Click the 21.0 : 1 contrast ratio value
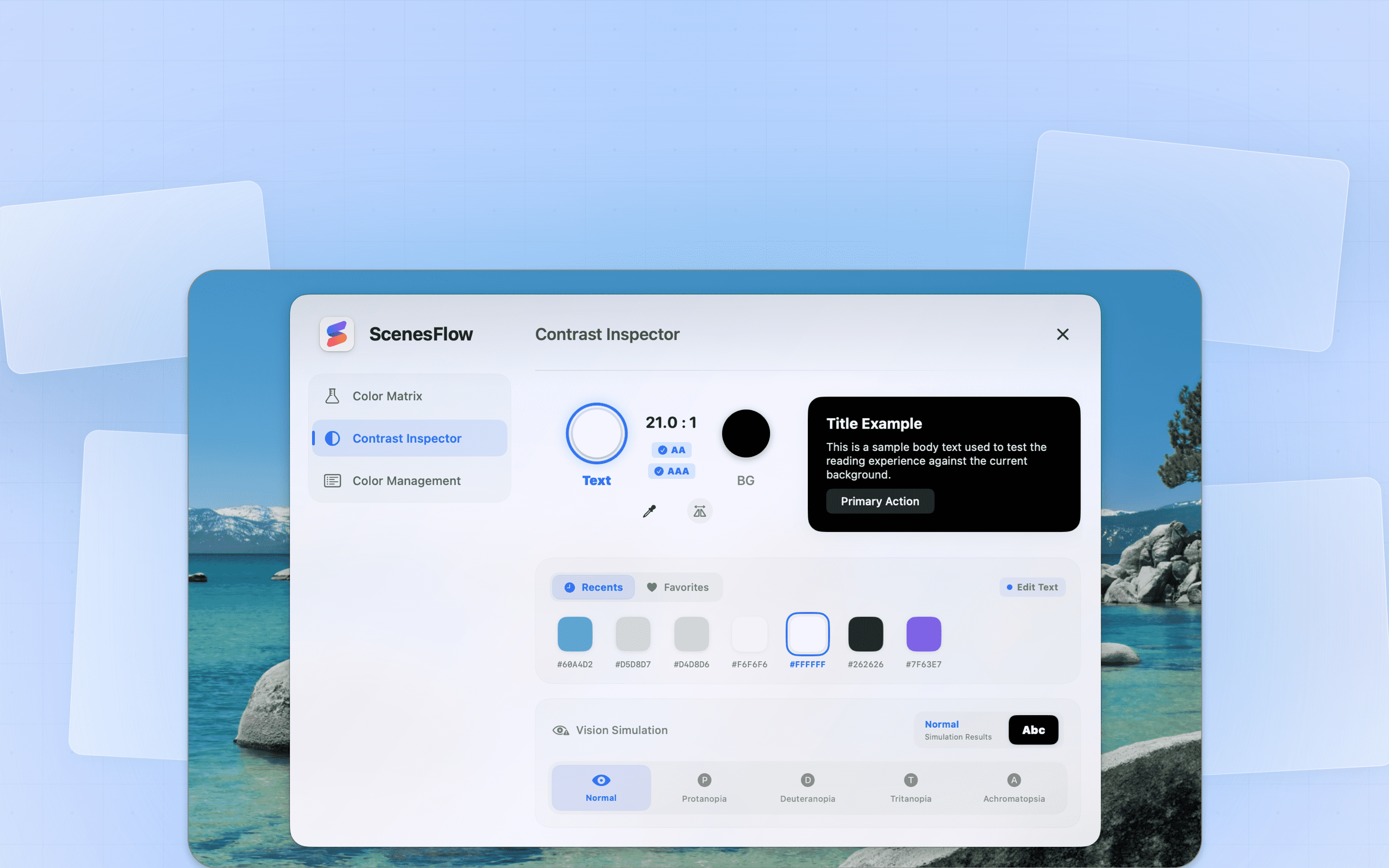The width and height of the screenshot is (1389, 868). [x=671, y=422]
